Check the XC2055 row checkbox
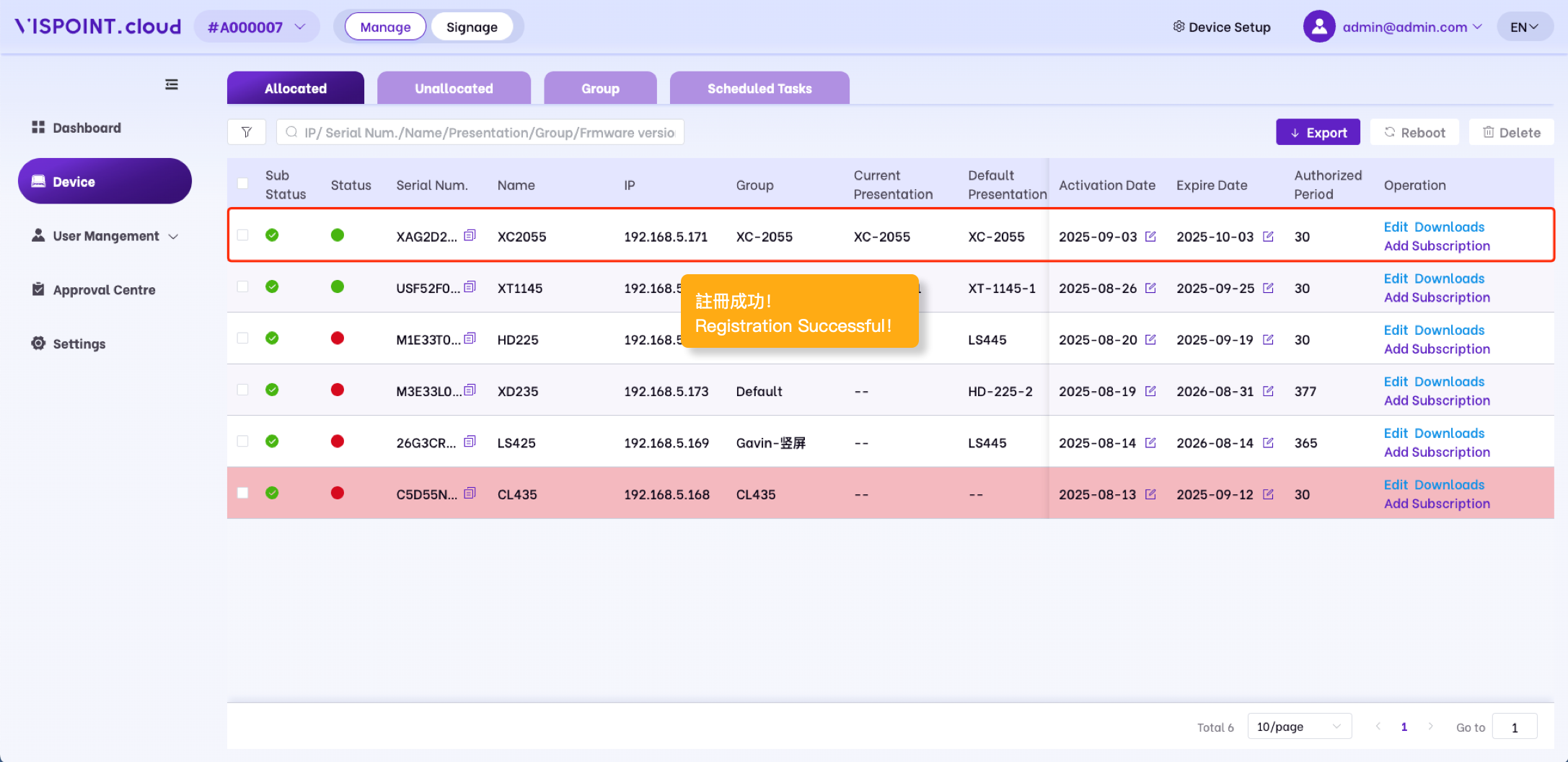Viewport: 1568px width, 762px height. (243, 235)
